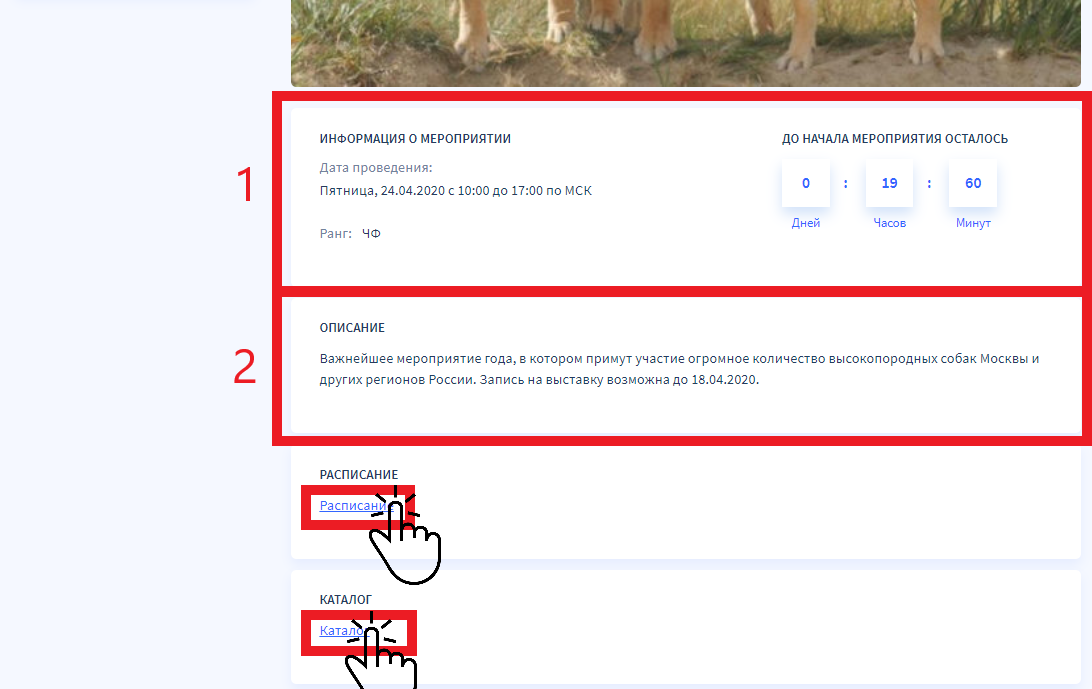Click the ДО НАЧАЛА МЕРОПРИЯТИЯ ОСТАЛОСЬ heading
Viewport: 1092px width, 689px height.
click(x=895, y=139)
